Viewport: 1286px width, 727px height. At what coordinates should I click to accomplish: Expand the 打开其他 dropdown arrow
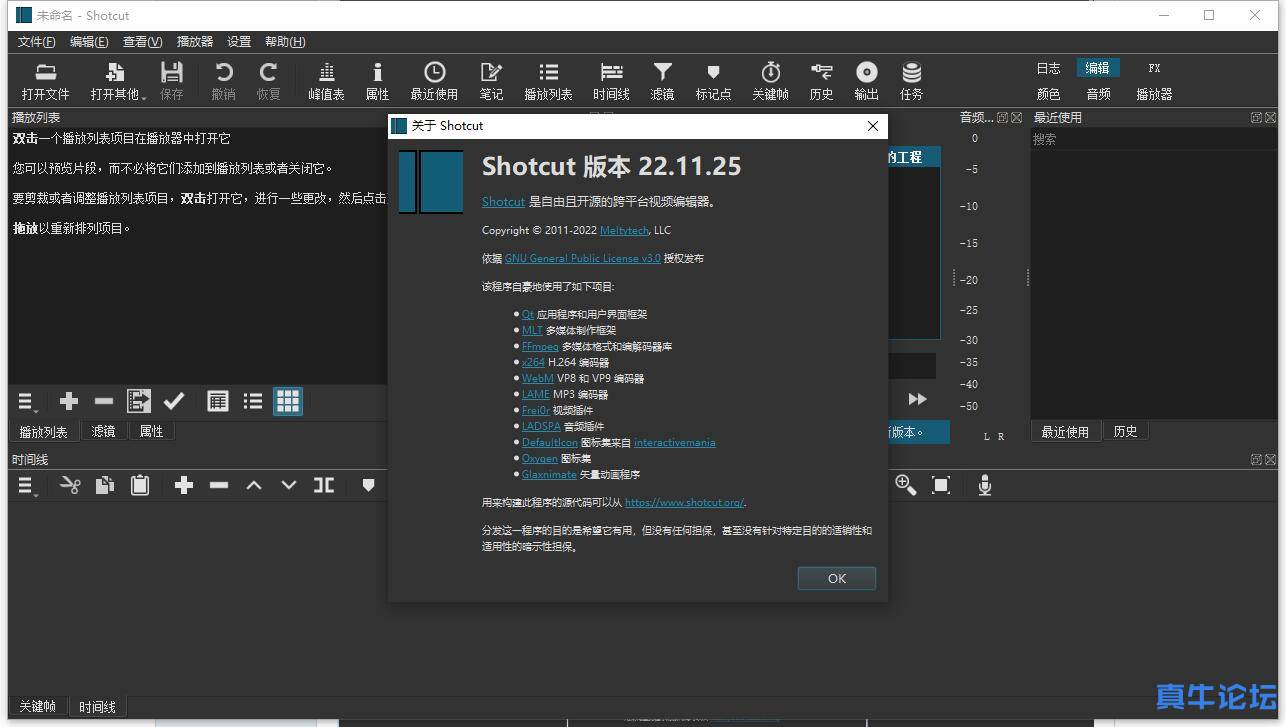tap(144, 97)
